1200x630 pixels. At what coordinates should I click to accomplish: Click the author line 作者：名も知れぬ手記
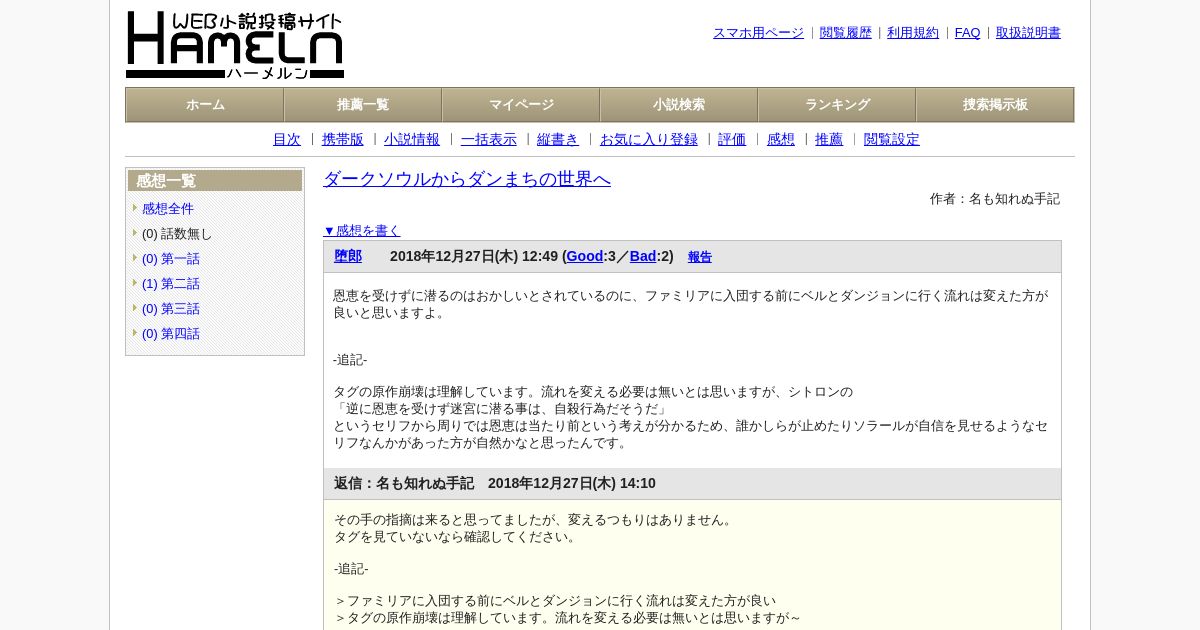pos(995,199)
